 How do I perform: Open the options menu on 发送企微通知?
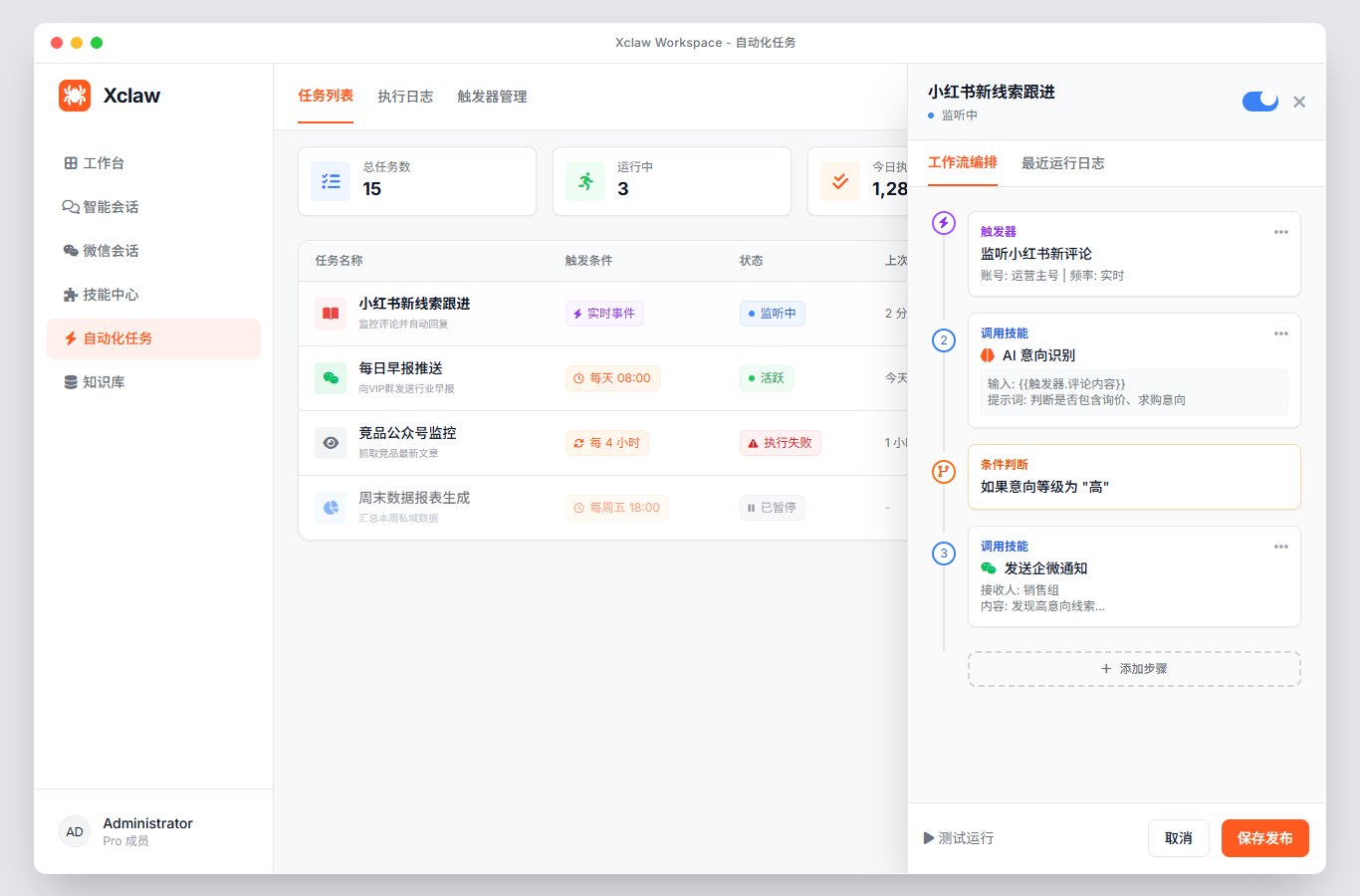(1281, 546)
